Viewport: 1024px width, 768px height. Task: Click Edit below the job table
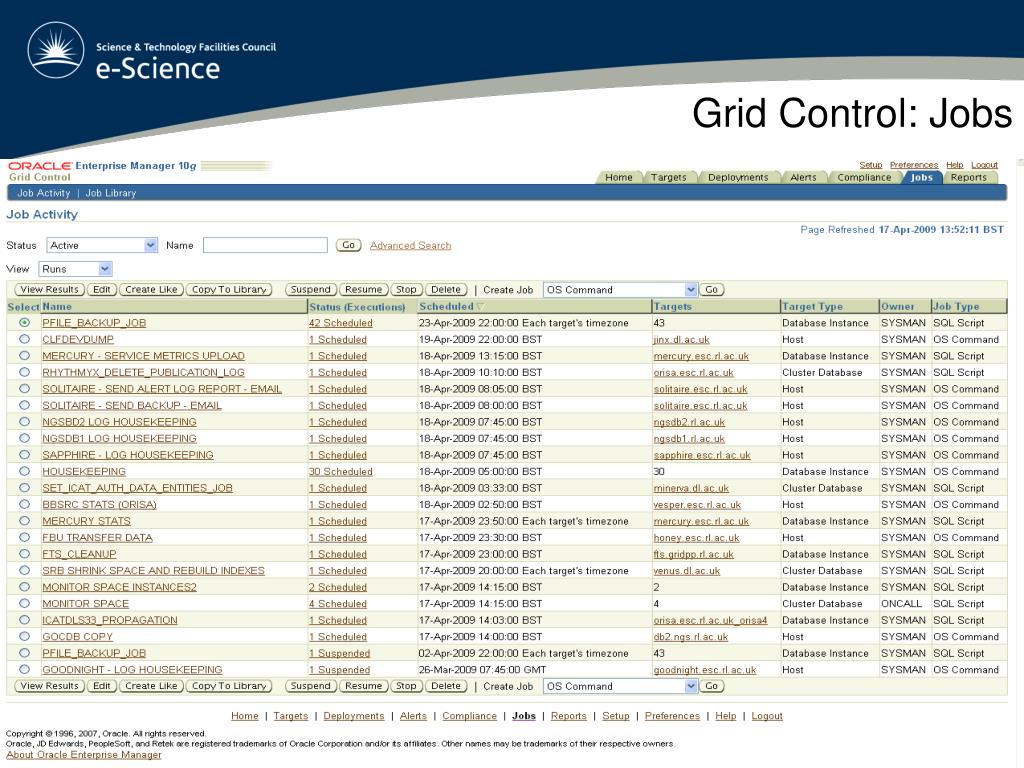pos(102,686)
